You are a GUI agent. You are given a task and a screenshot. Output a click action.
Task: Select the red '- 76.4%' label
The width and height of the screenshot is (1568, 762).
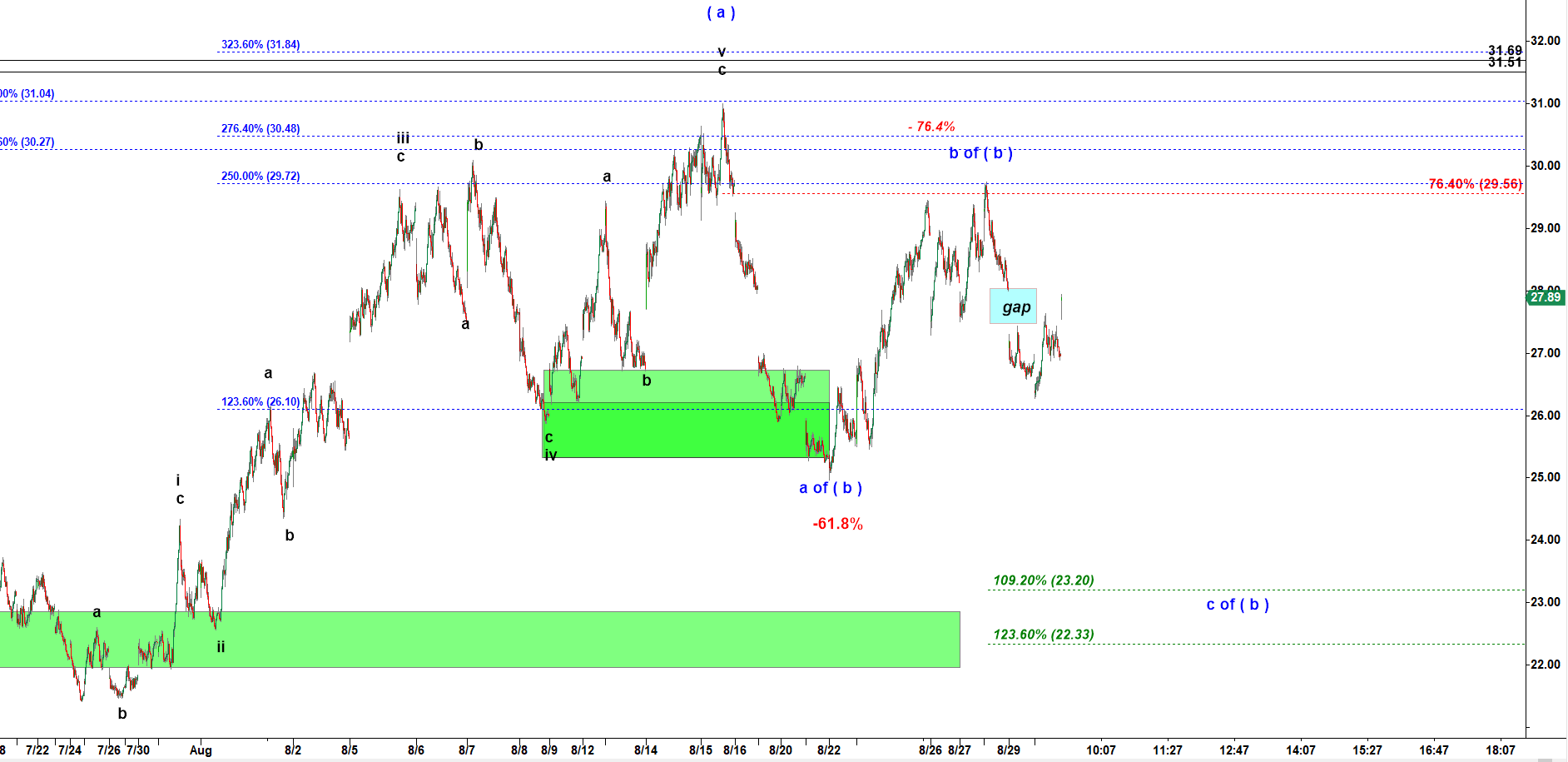coord(931,127)
